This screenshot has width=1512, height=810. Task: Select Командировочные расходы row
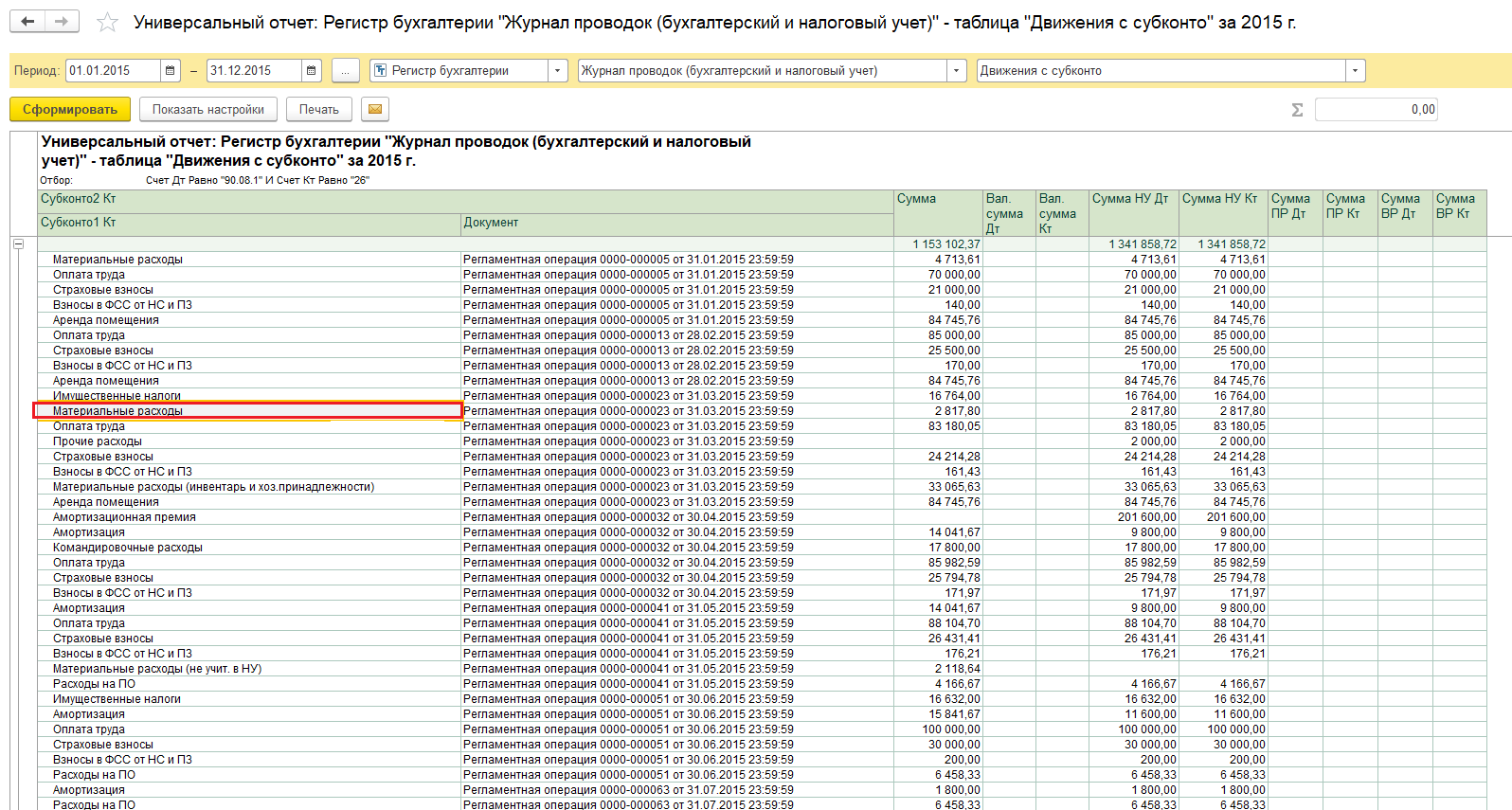click(x=248, y=548)
